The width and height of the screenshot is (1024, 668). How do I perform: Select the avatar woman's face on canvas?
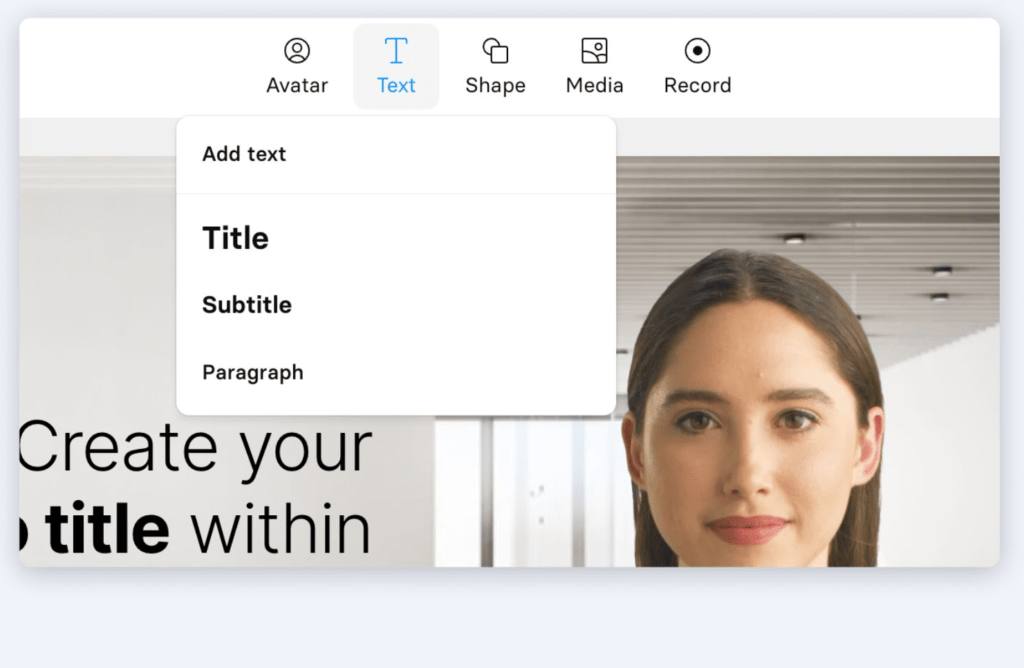(750, 440)
